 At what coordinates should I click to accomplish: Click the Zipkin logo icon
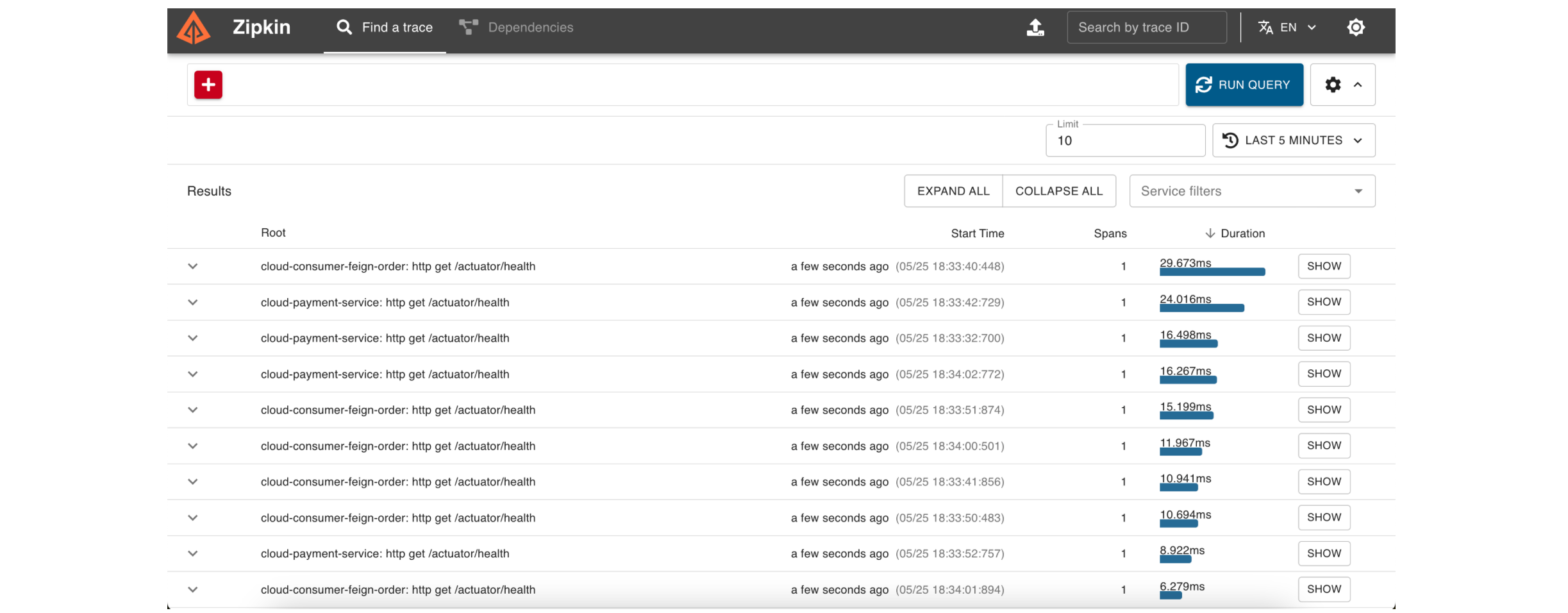194,28
